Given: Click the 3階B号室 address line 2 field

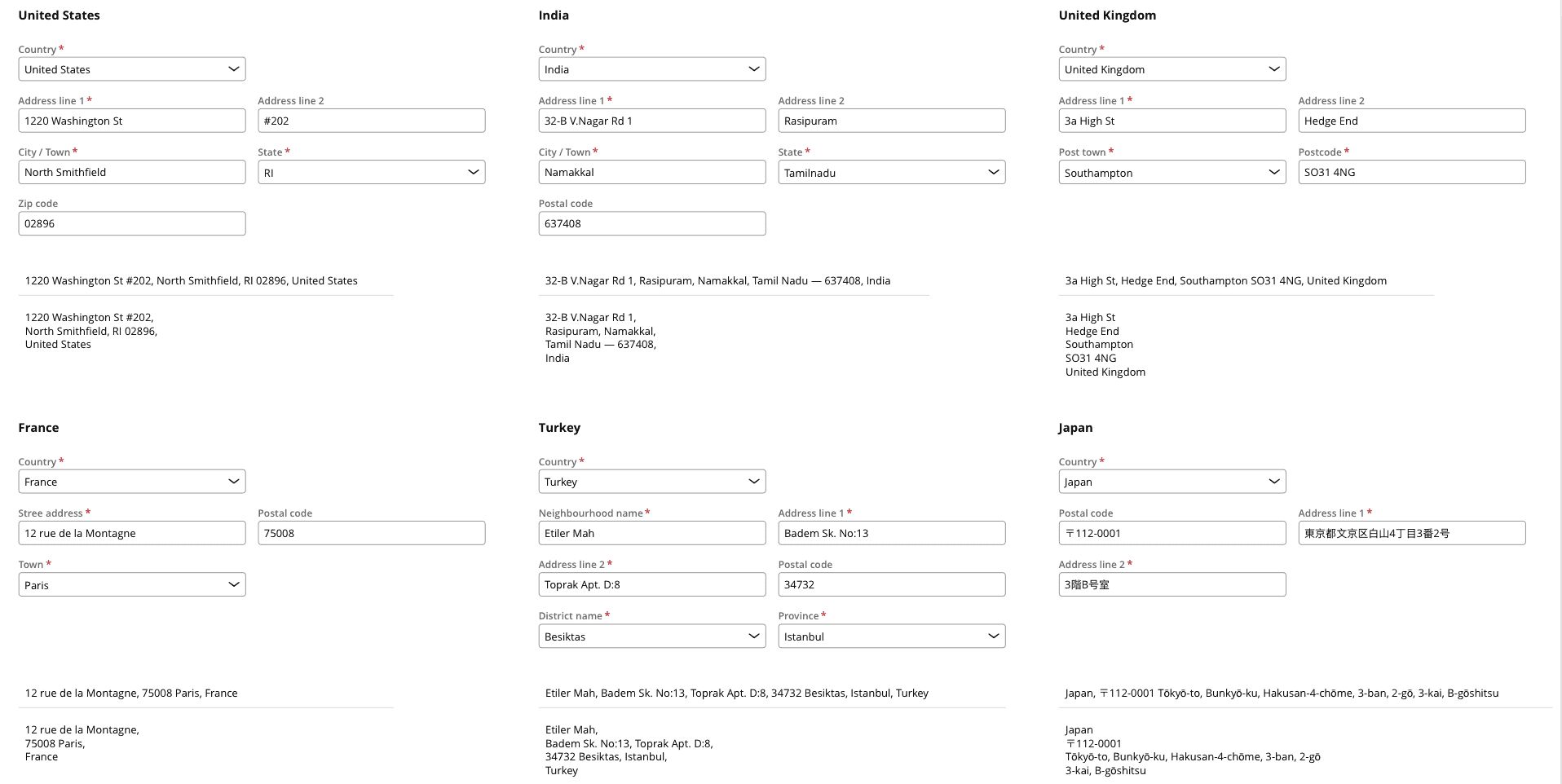Looking at the screenshot, I should 1172,584.
